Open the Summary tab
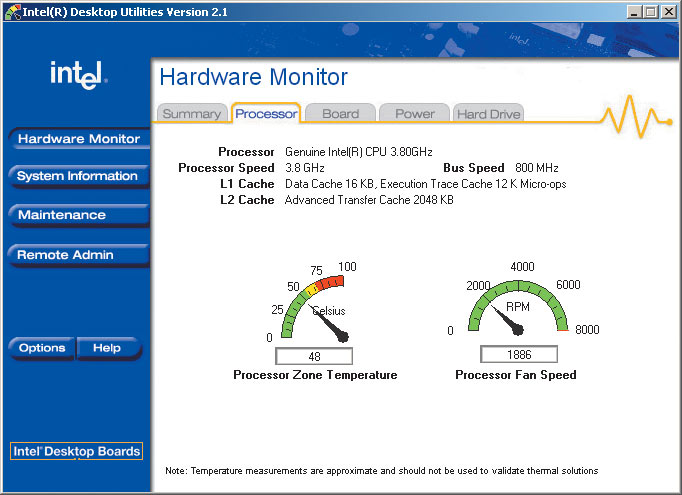 pos(192,114)
